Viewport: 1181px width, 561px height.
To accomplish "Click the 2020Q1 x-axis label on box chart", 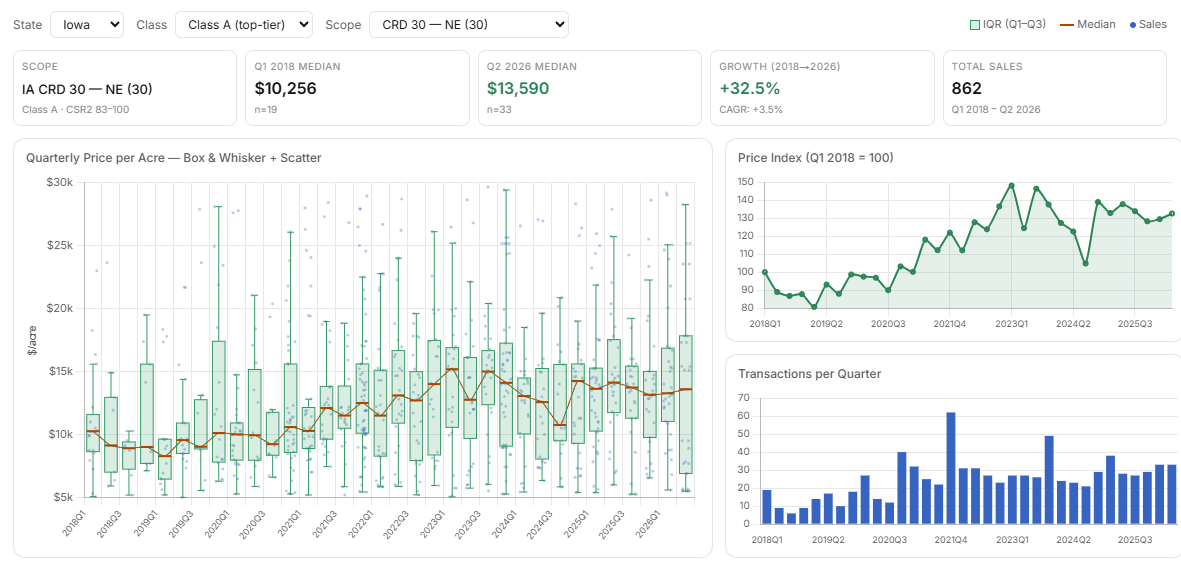I will 218,520.
